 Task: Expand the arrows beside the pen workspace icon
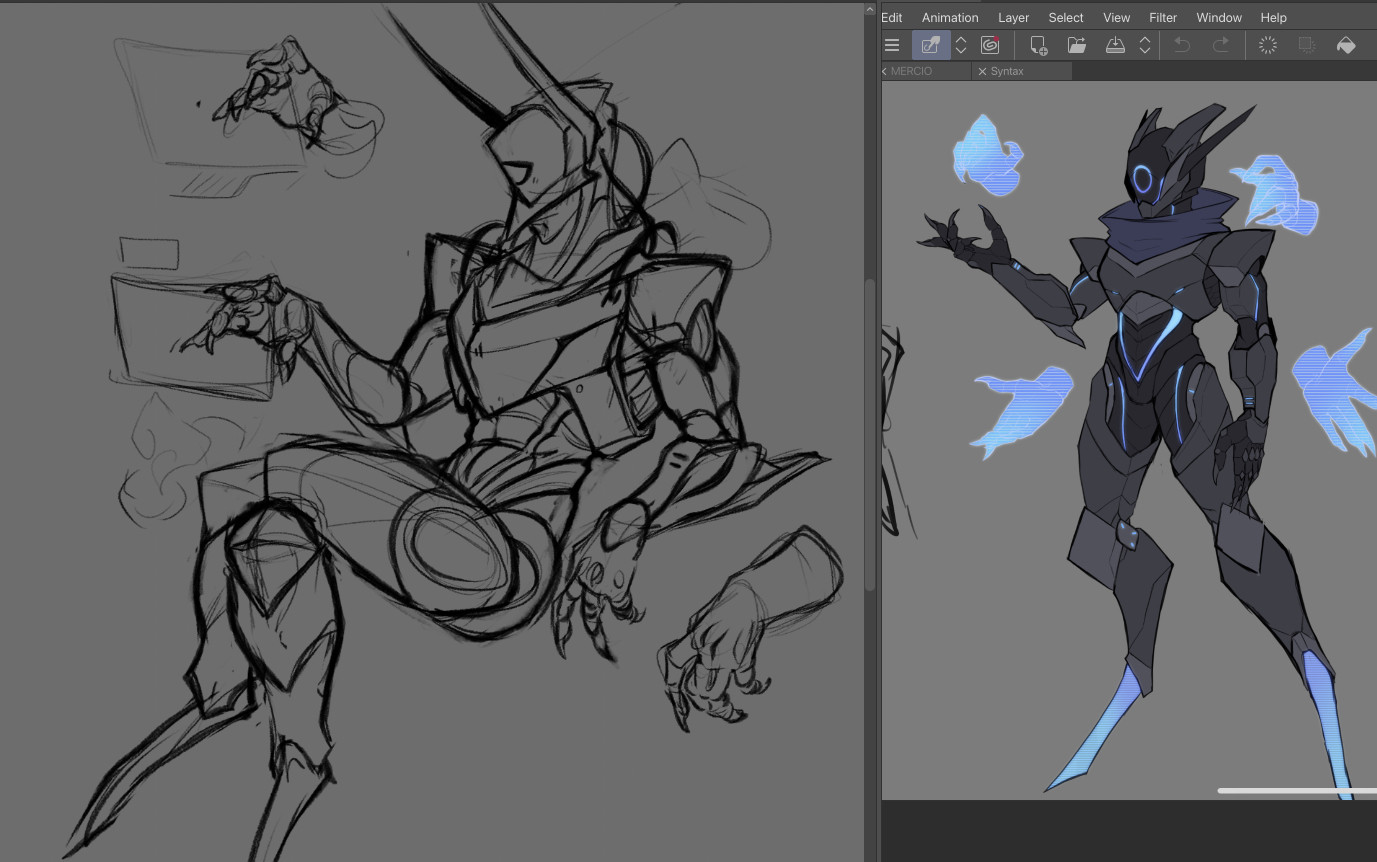pyautogui.click(x=961, y=45)
